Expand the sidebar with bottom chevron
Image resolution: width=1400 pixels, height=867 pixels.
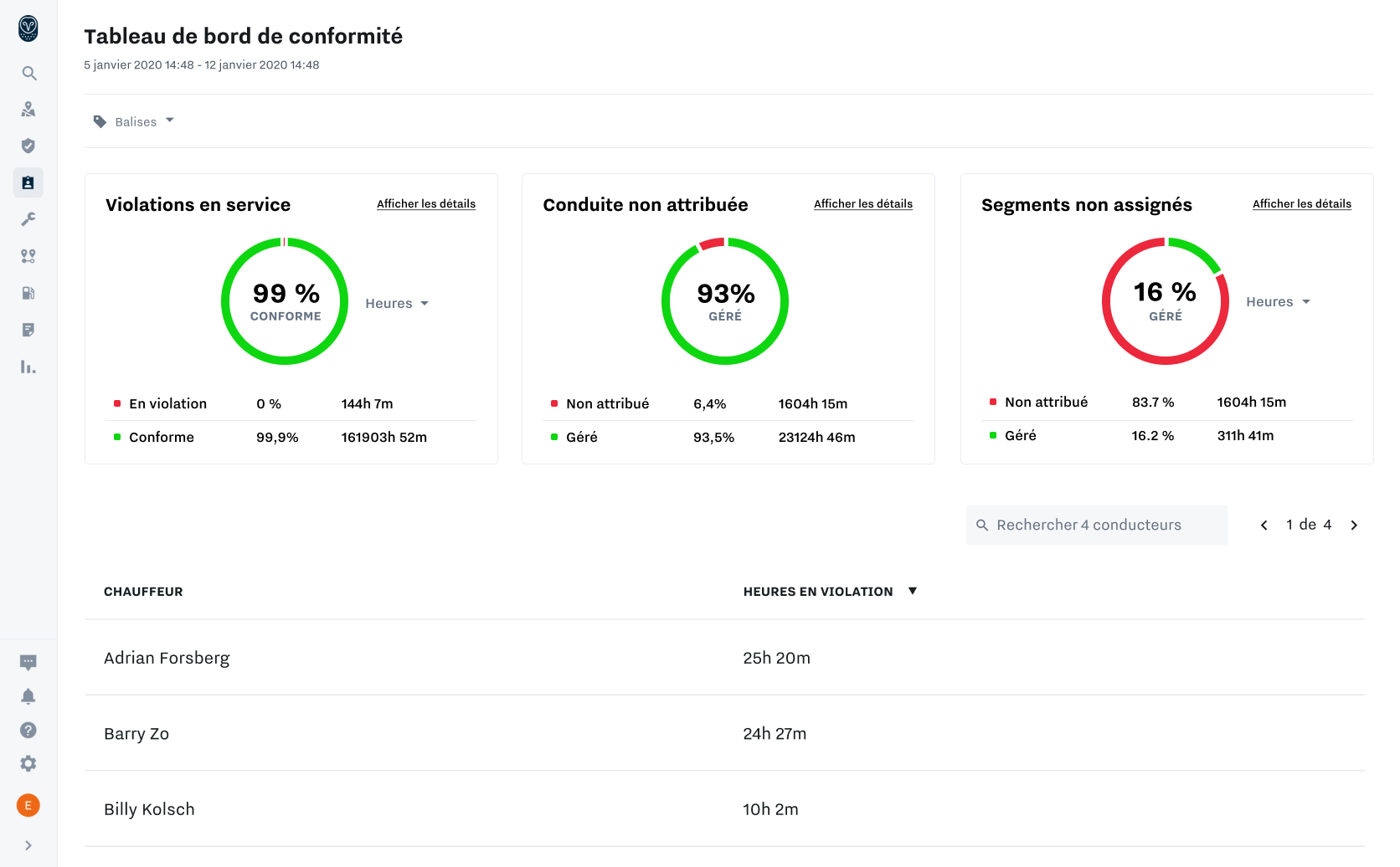coord(28,845)
